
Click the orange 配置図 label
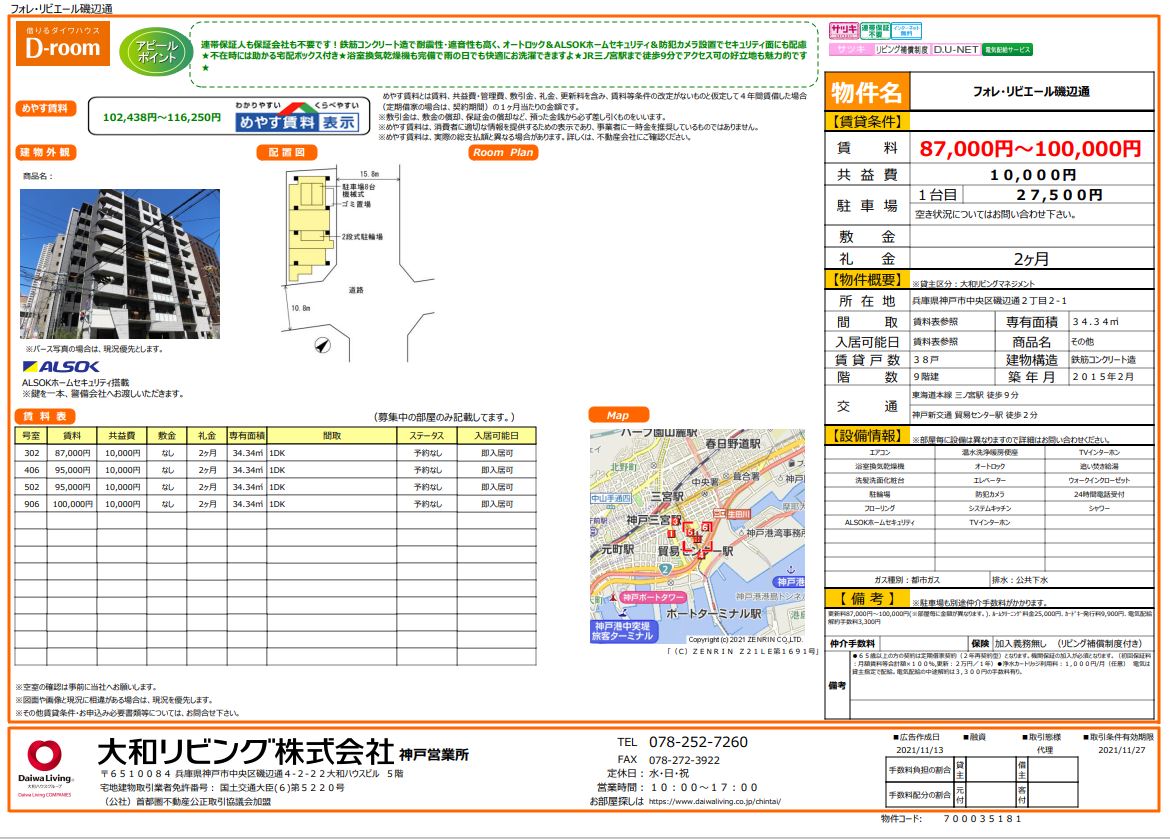click(287, 152)
